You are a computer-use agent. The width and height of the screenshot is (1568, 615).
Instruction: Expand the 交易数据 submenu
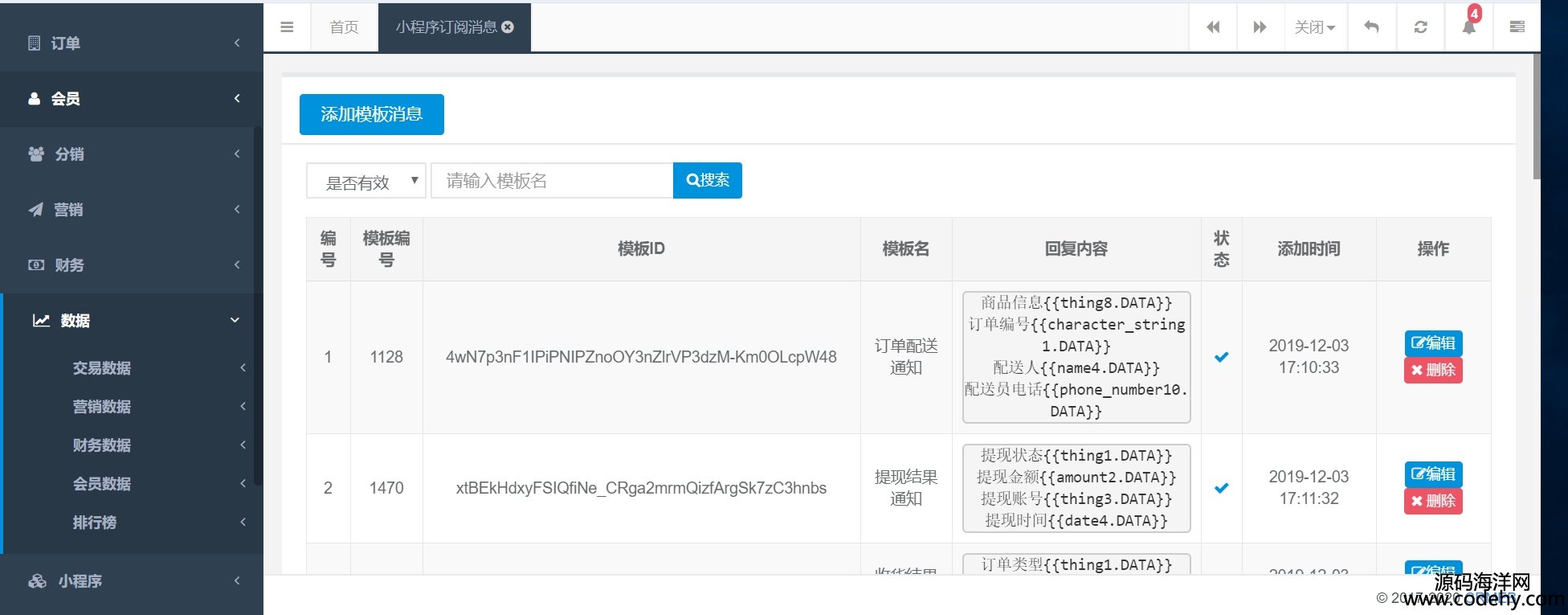pyautogui.click(x=132, y=368)
